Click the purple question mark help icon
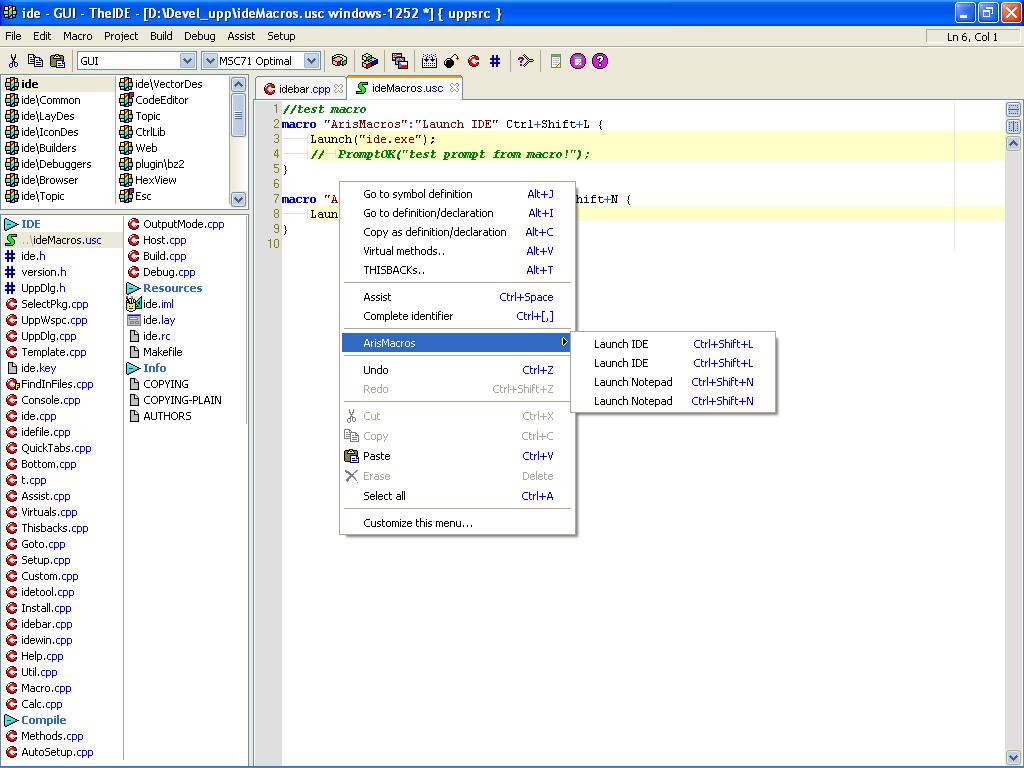Image resolution: width=1024 pixels, height=768 pixels. (x=600, y=61)
